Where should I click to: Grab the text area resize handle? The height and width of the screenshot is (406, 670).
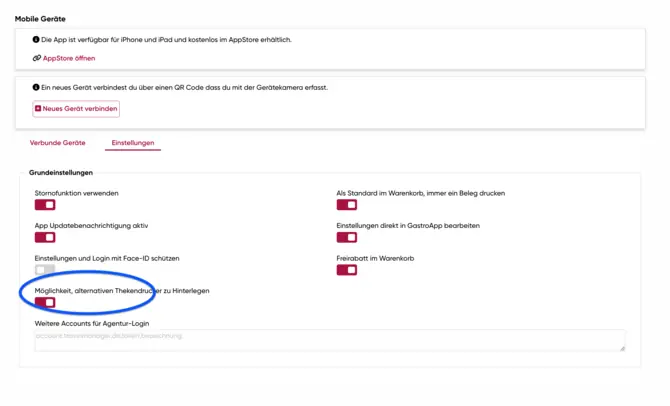[622, 348]
